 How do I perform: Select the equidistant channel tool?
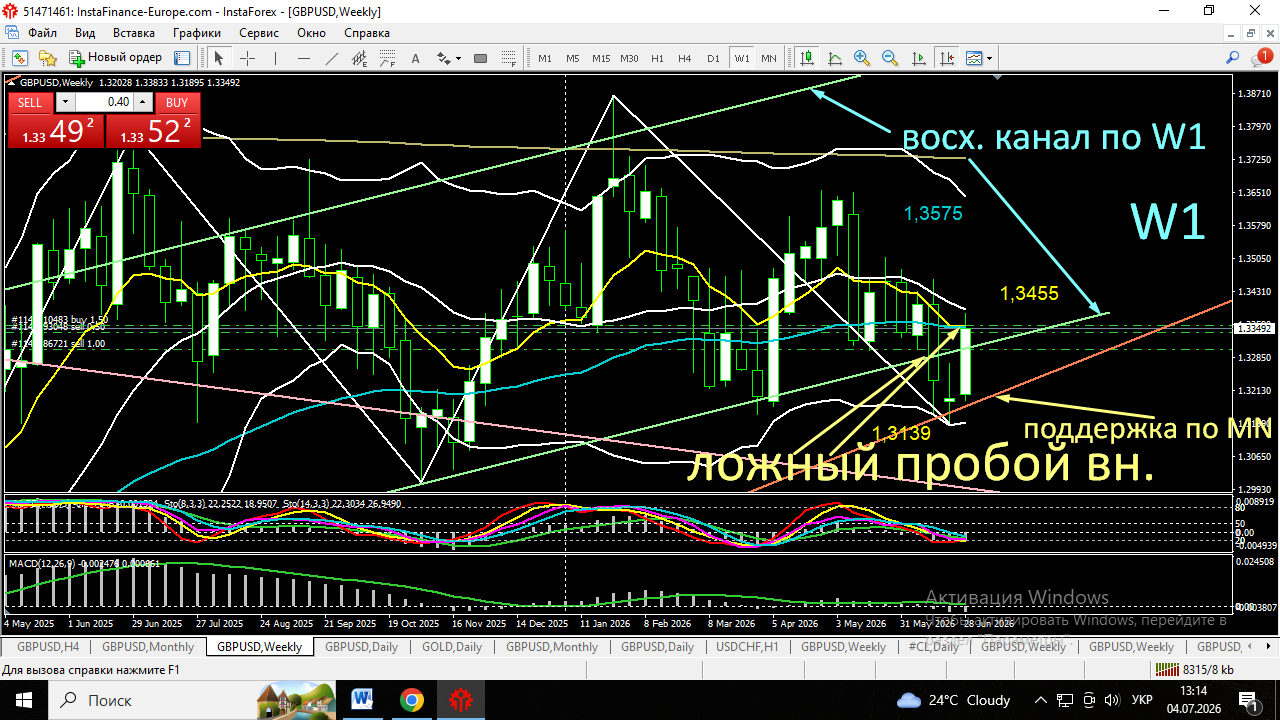(x=359, y=58)
